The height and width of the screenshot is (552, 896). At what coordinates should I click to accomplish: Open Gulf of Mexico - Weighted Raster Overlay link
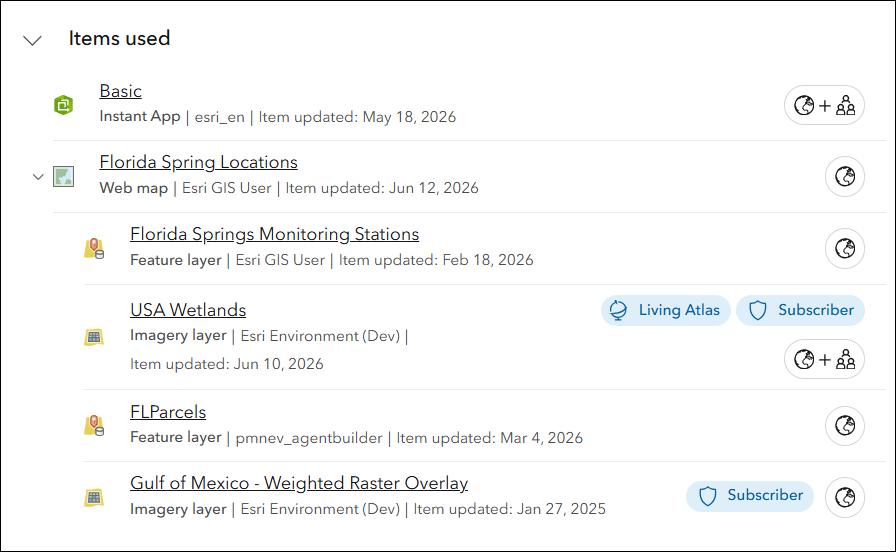[x=299, y=483]
